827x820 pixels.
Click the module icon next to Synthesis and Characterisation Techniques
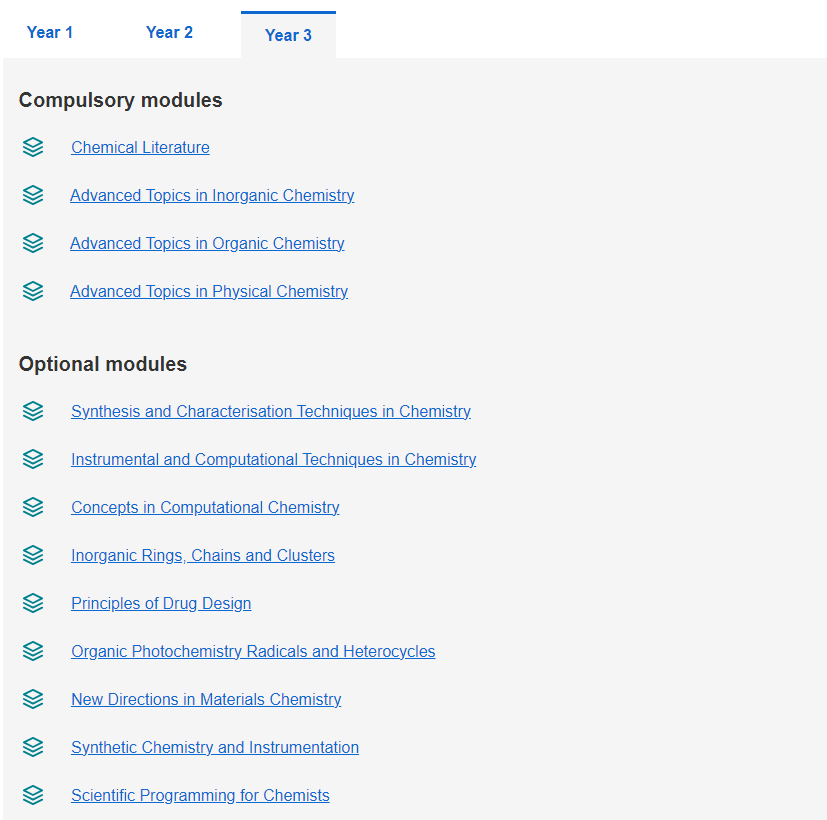click(33, 411)
